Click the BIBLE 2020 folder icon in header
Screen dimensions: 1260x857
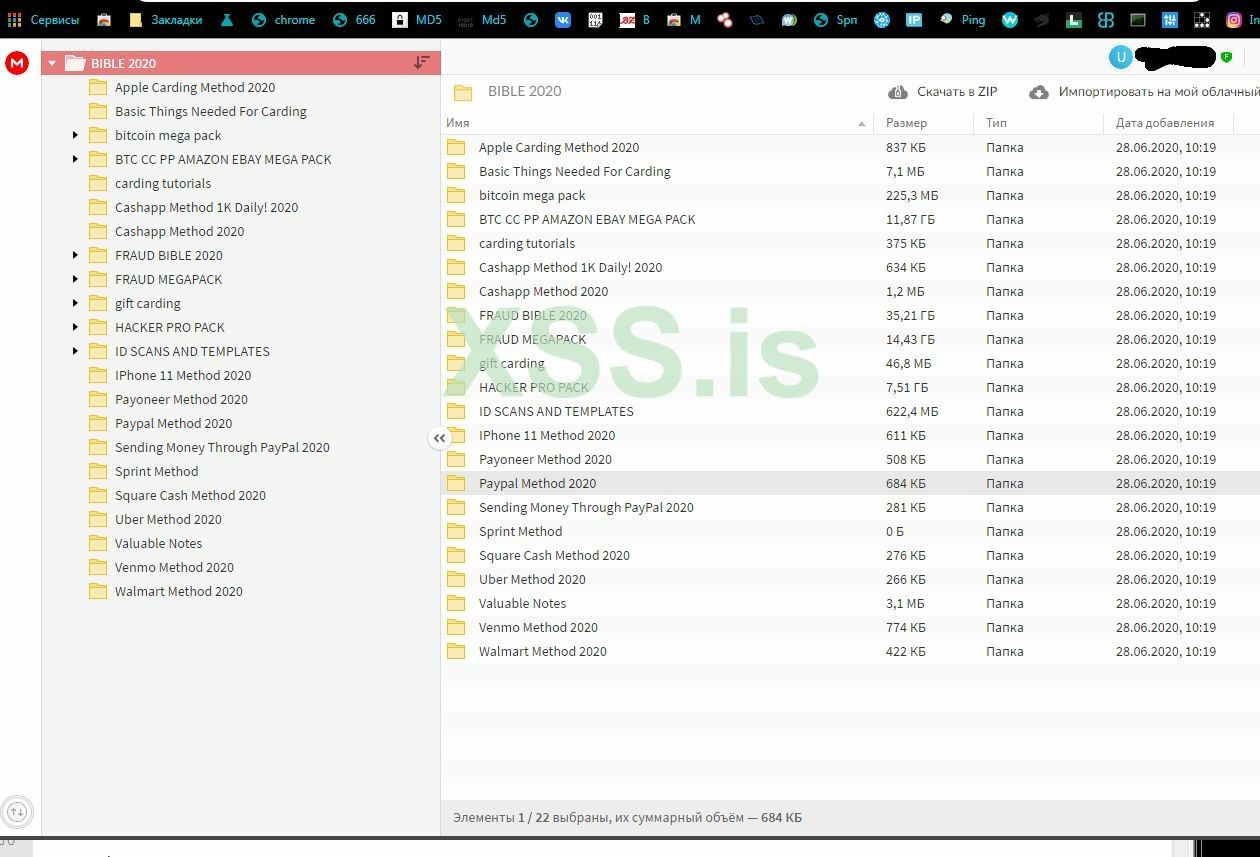click(463, 92)
